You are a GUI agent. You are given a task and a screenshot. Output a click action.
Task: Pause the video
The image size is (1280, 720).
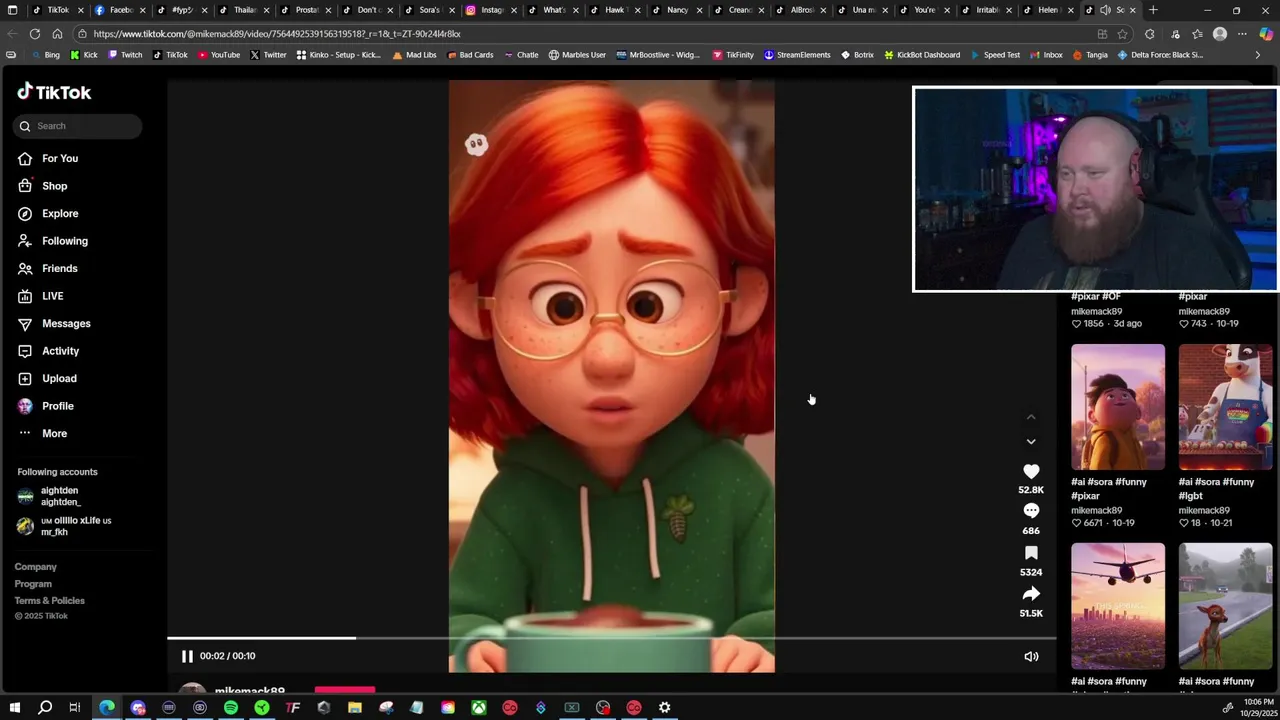tap(187, 656)
